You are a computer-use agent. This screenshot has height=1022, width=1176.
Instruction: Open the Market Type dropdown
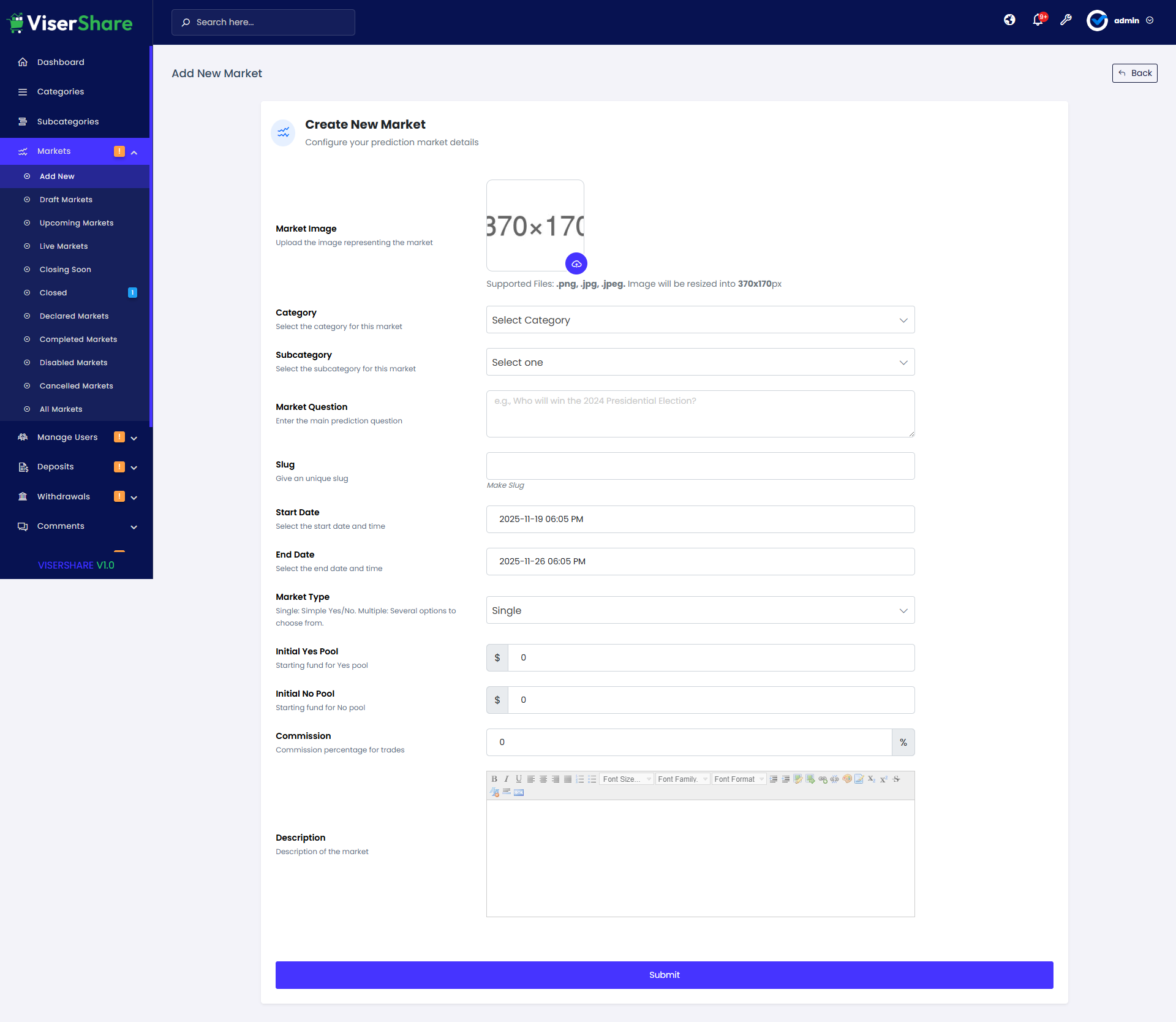pyautogui.click(x=700, y=610)
